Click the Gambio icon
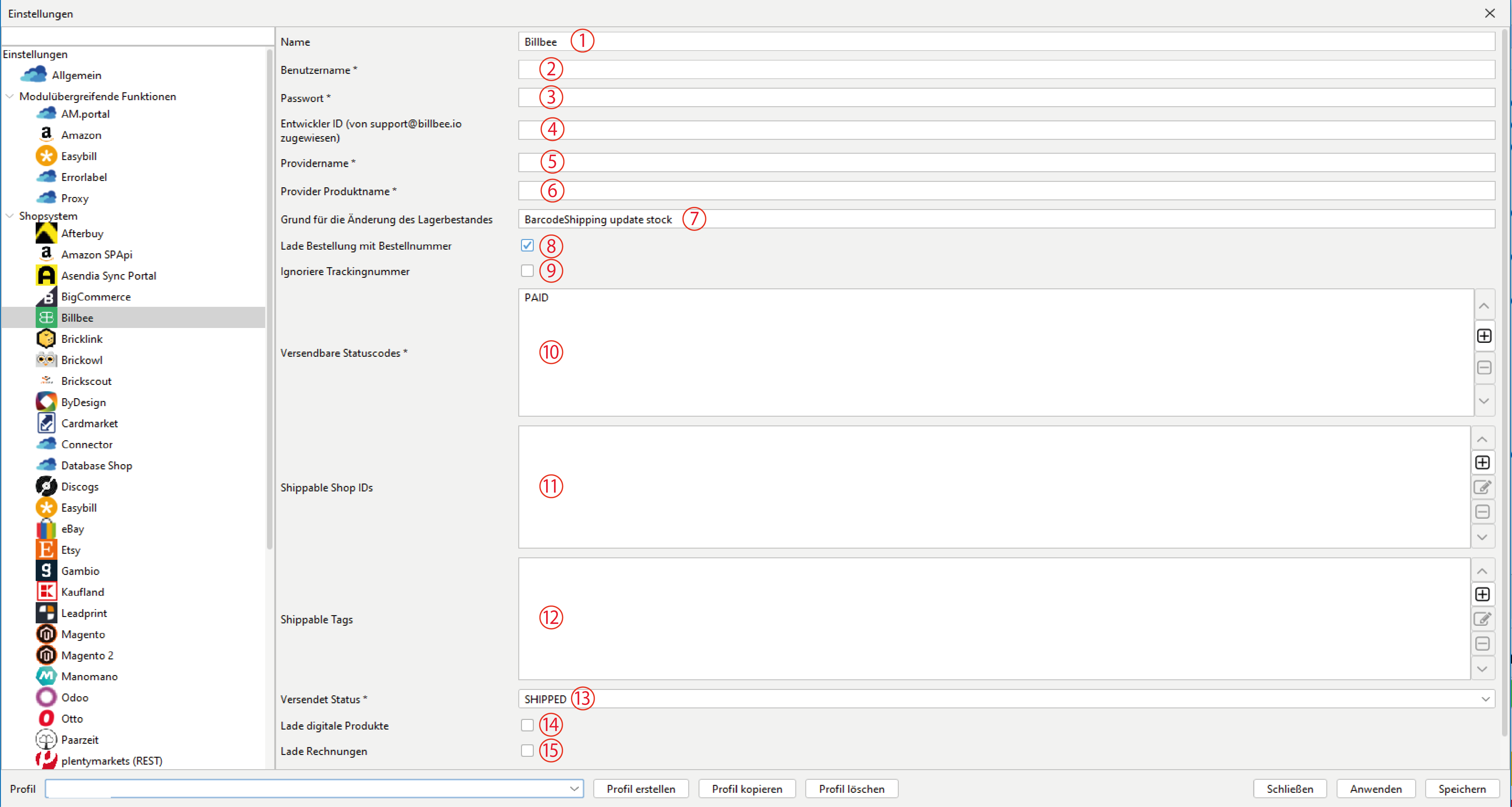The width and height of the screenshot is (1512, 807). pyautogui.click(x=46, y=572)
